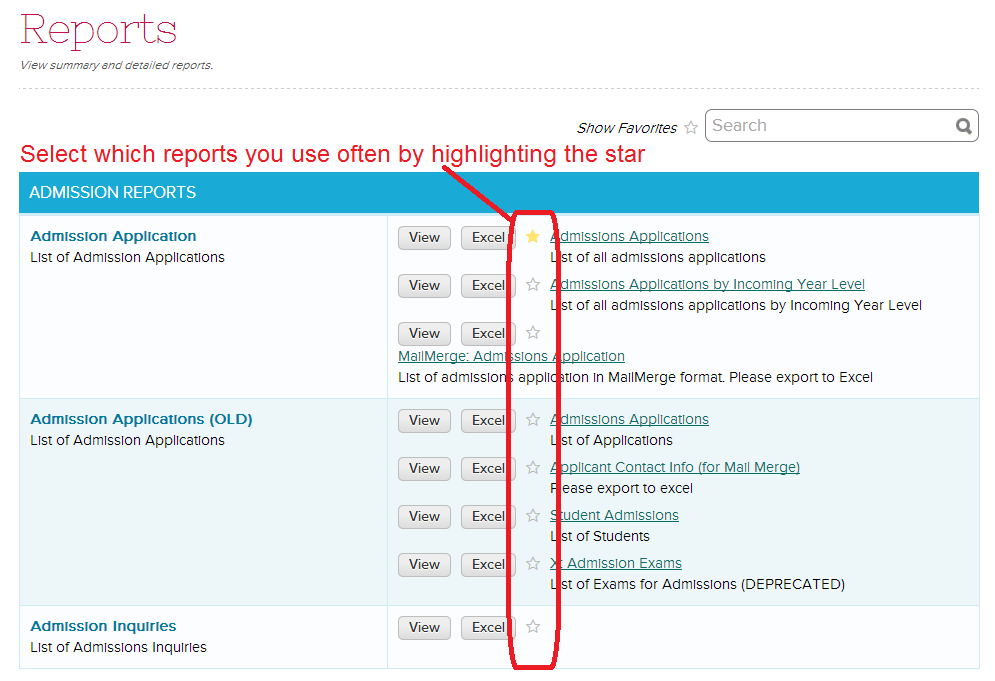Star the X: Admission Exams report

click(x=533, y=564)
